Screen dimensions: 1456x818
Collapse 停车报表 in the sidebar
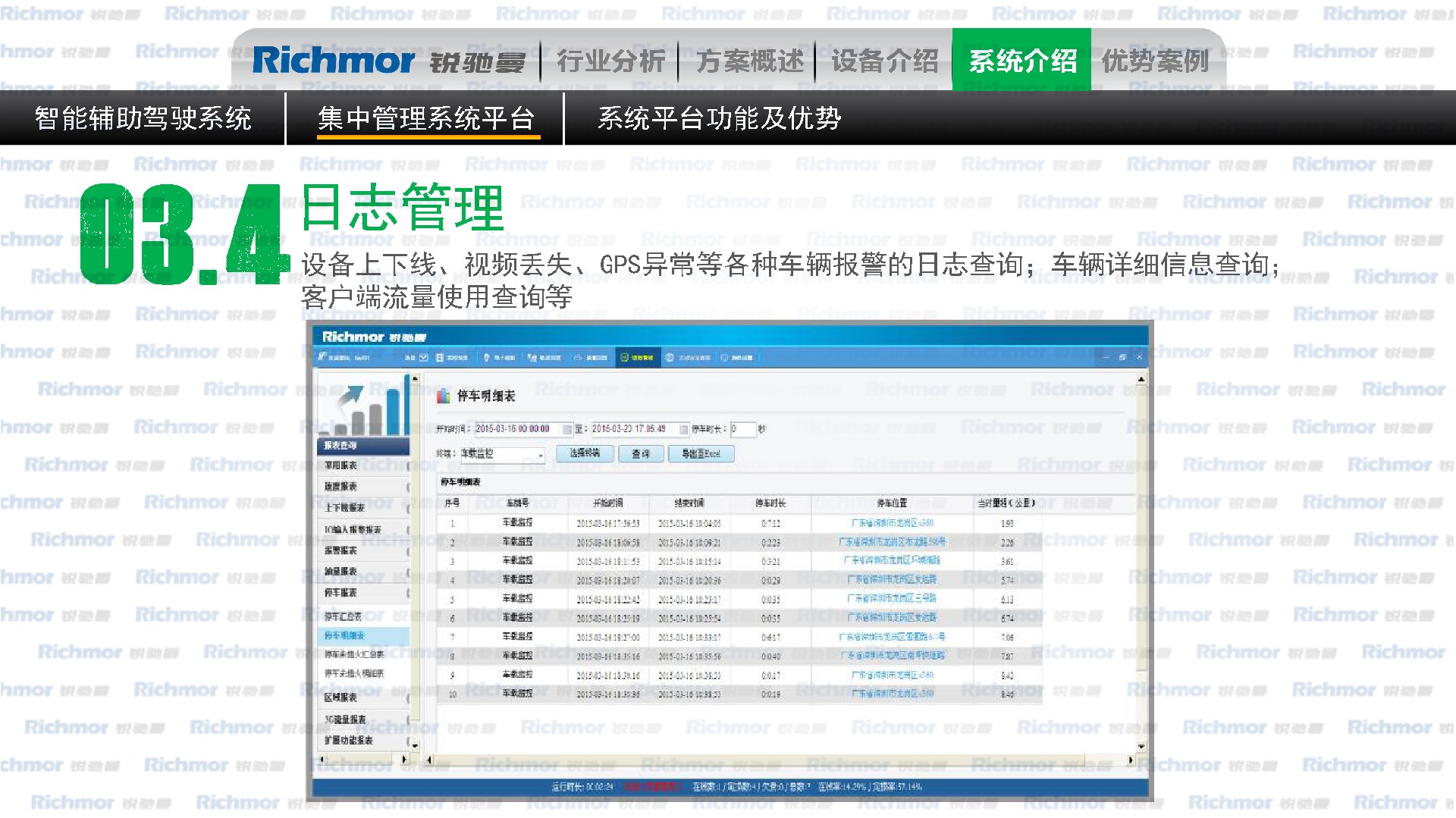[x=362, y=593]
